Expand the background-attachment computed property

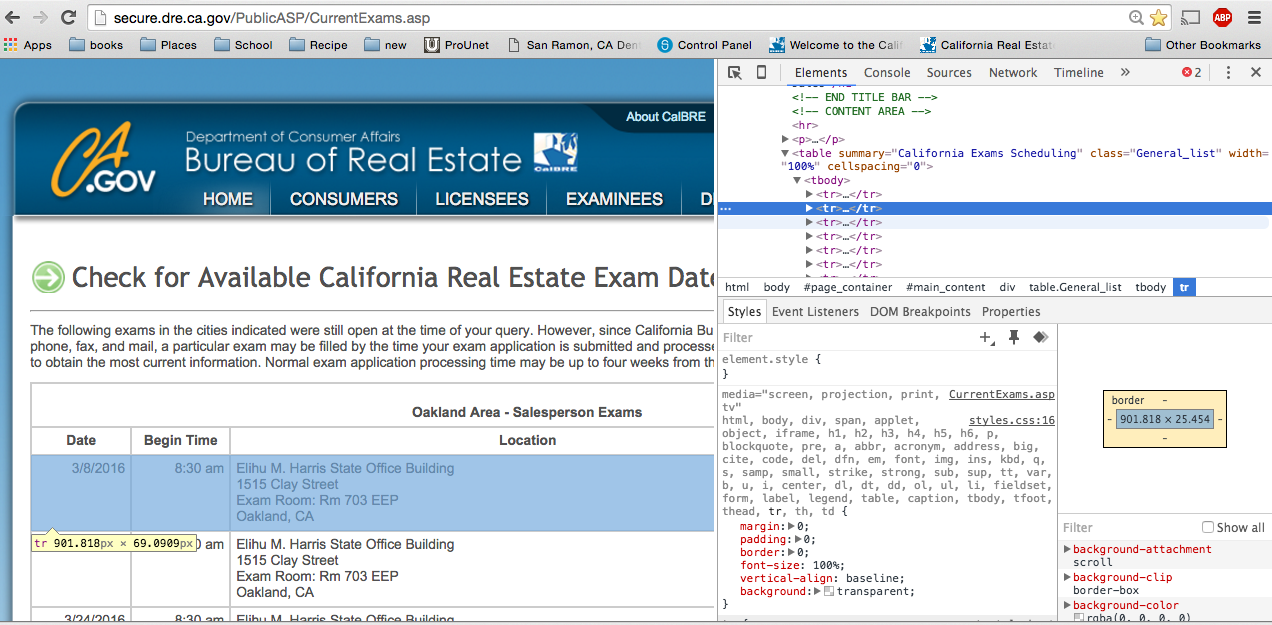pyautogui.click(x=1067, y=549)
